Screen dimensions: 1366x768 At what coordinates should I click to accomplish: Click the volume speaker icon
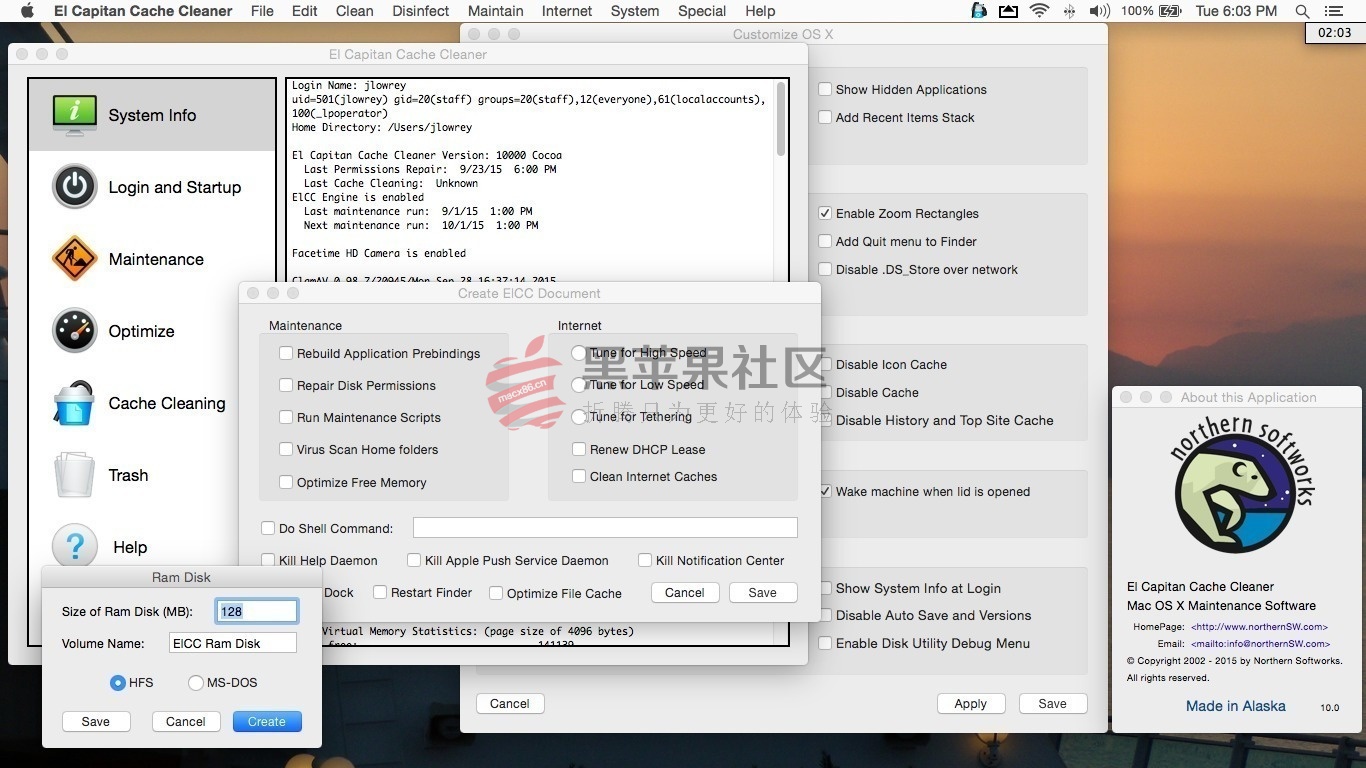[x=1099, y=11]
